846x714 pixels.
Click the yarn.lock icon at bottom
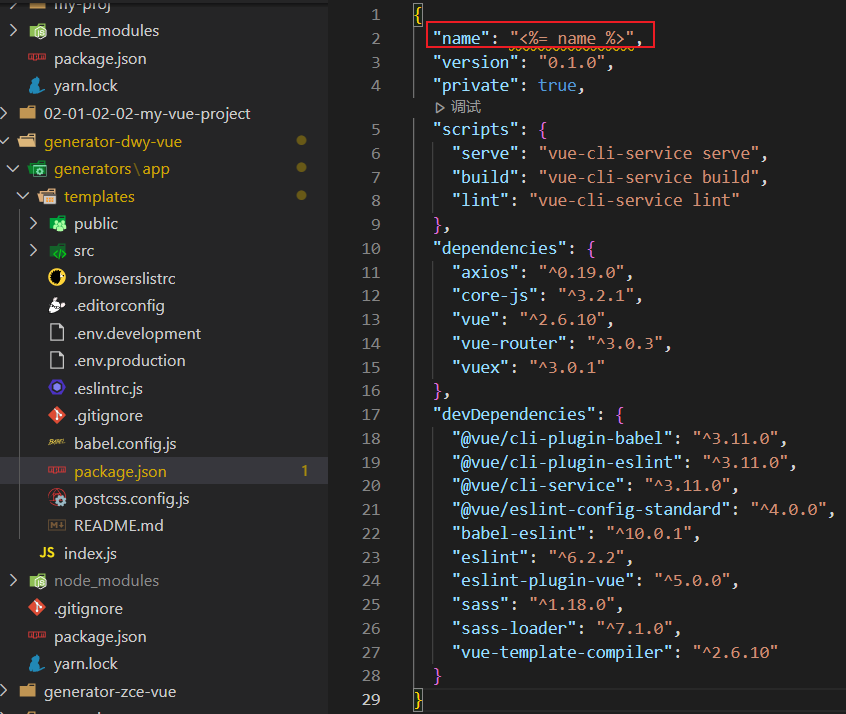tap(37, 664)
